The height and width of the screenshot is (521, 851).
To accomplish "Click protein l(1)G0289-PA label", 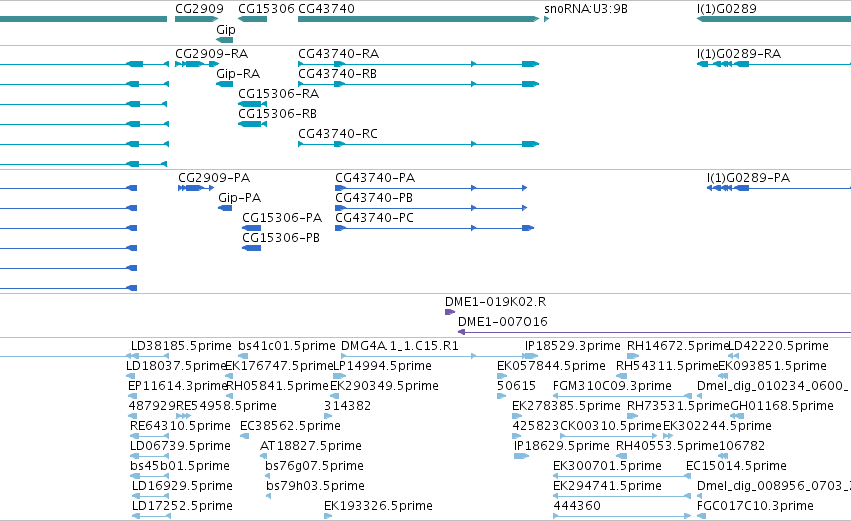I will (x=748, y=178).
